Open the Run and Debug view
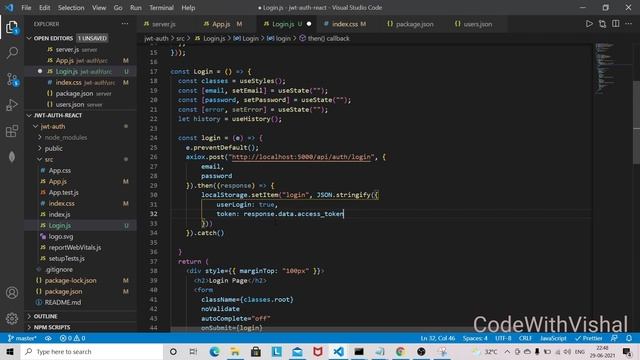Screen dimensions: 640x360 (x=12, y=105)
